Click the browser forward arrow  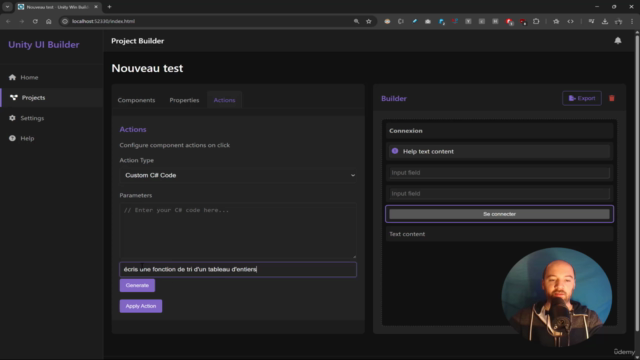(x=22, y=21)
